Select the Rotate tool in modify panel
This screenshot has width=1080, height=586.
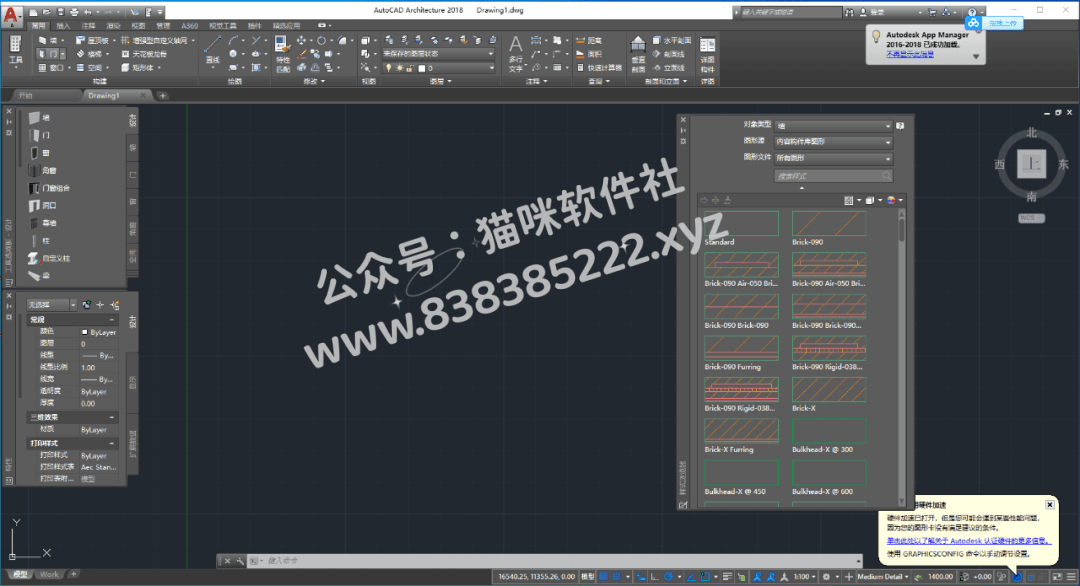point(321,41)
